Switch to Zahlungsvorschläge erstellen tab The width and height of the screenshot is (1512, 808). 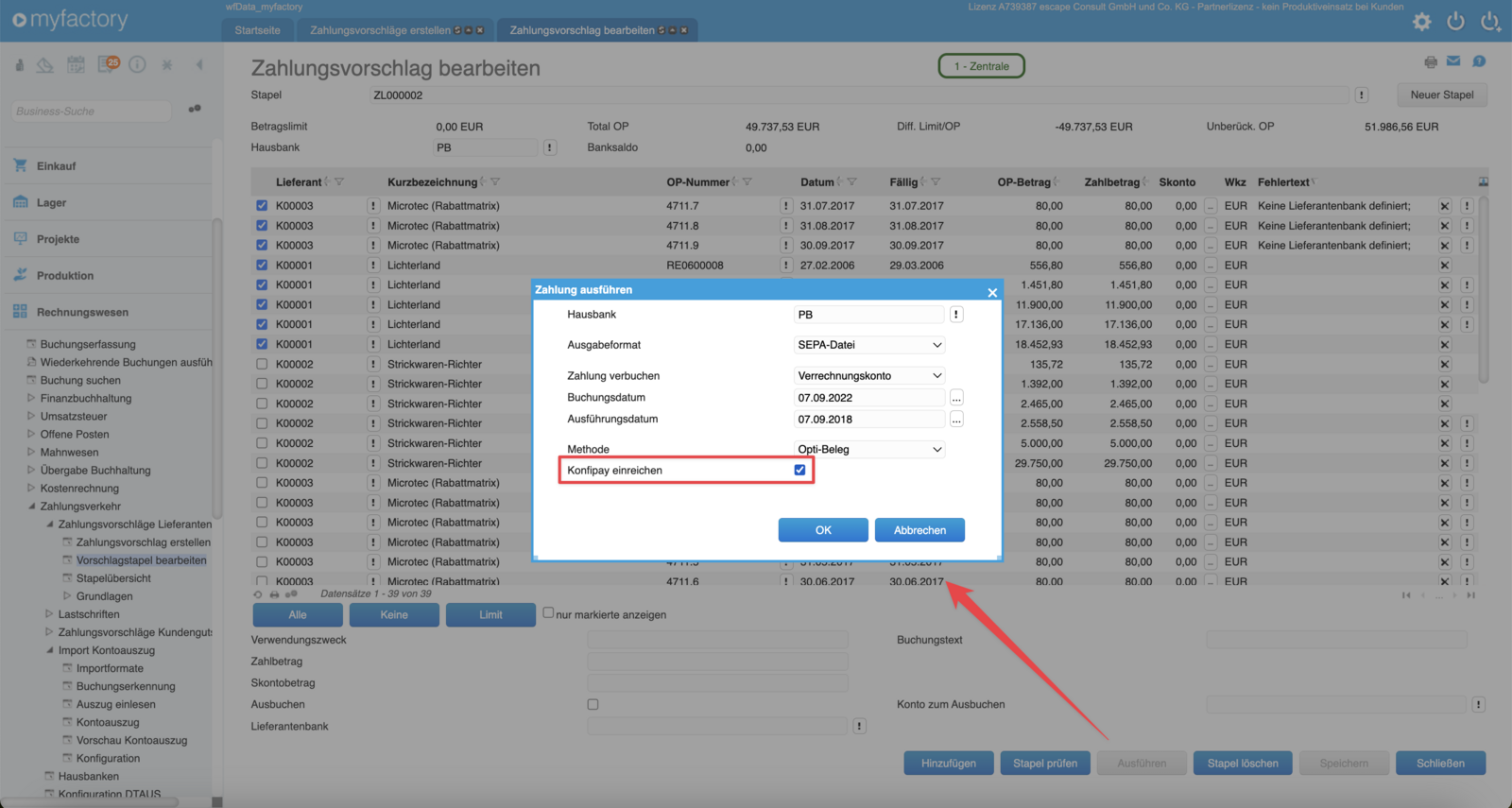[x=380, y=30]
